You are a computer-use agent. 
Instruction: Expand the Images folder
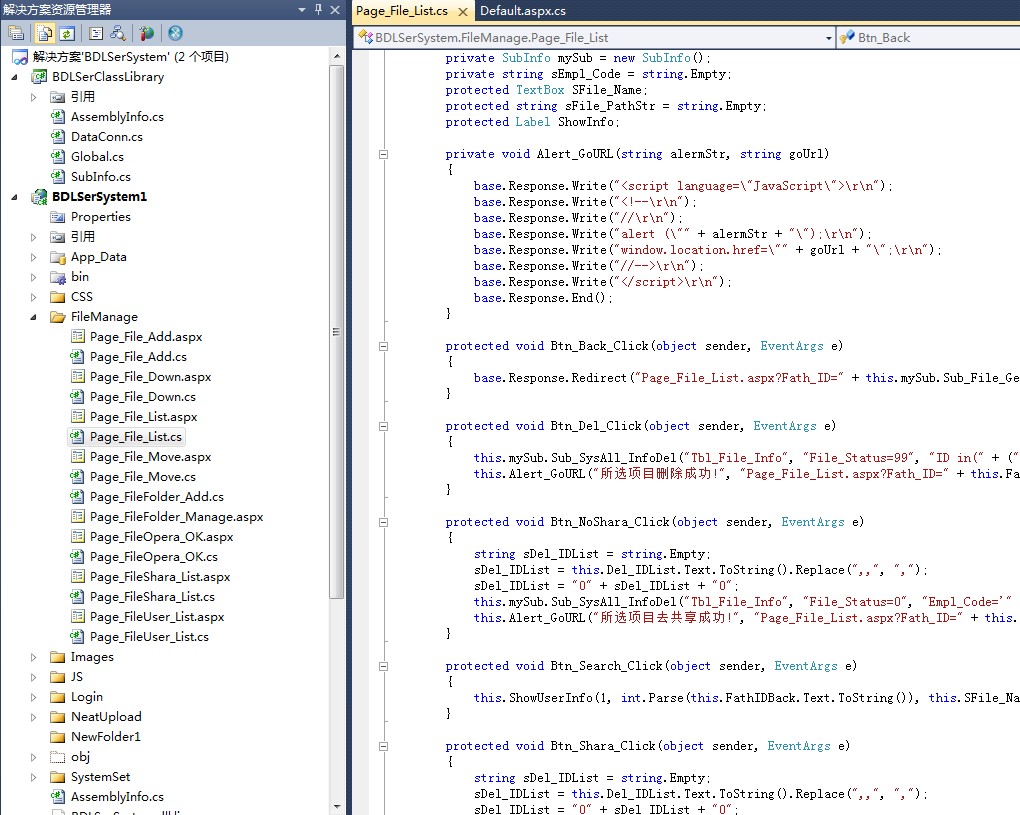pyautogui.click(x=33, y=658)
